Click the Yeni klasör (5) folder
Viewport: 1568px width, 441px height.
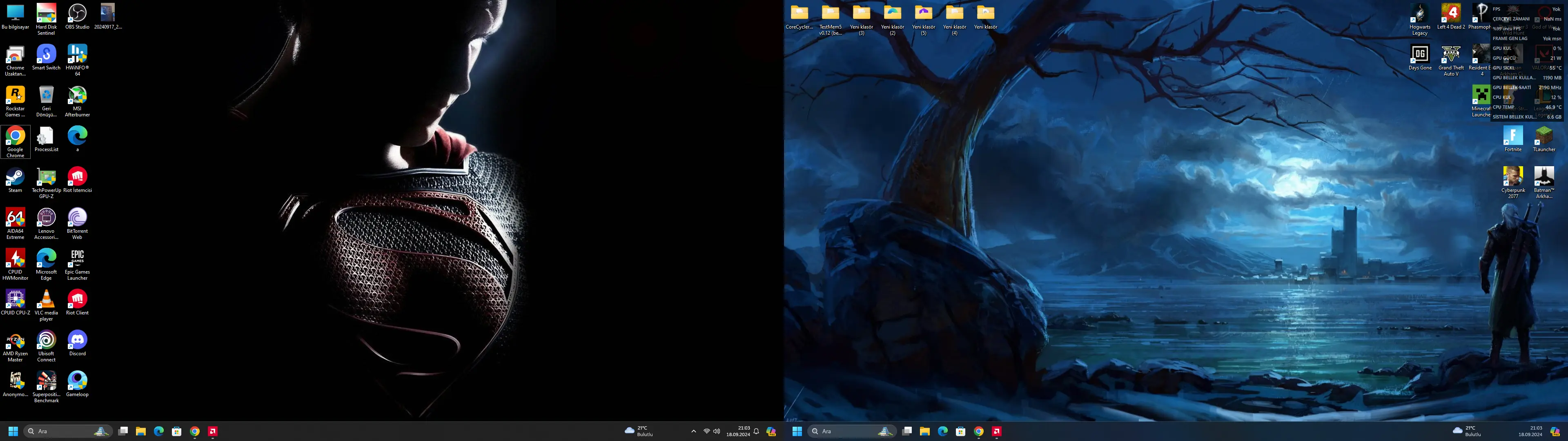pos(923,20)
